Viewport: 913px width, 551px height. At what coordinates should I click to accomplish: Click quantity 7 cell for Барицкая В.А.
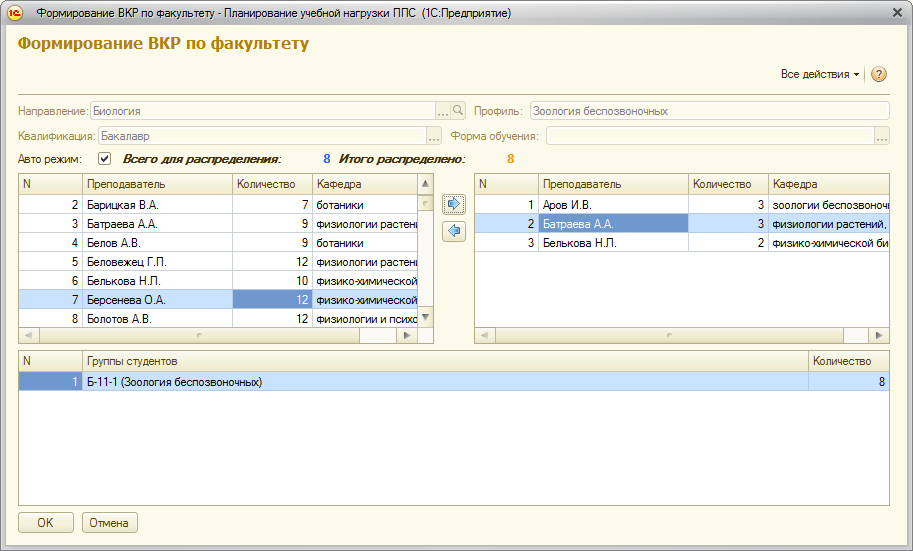pyautogui.click(x=272, y=204)
